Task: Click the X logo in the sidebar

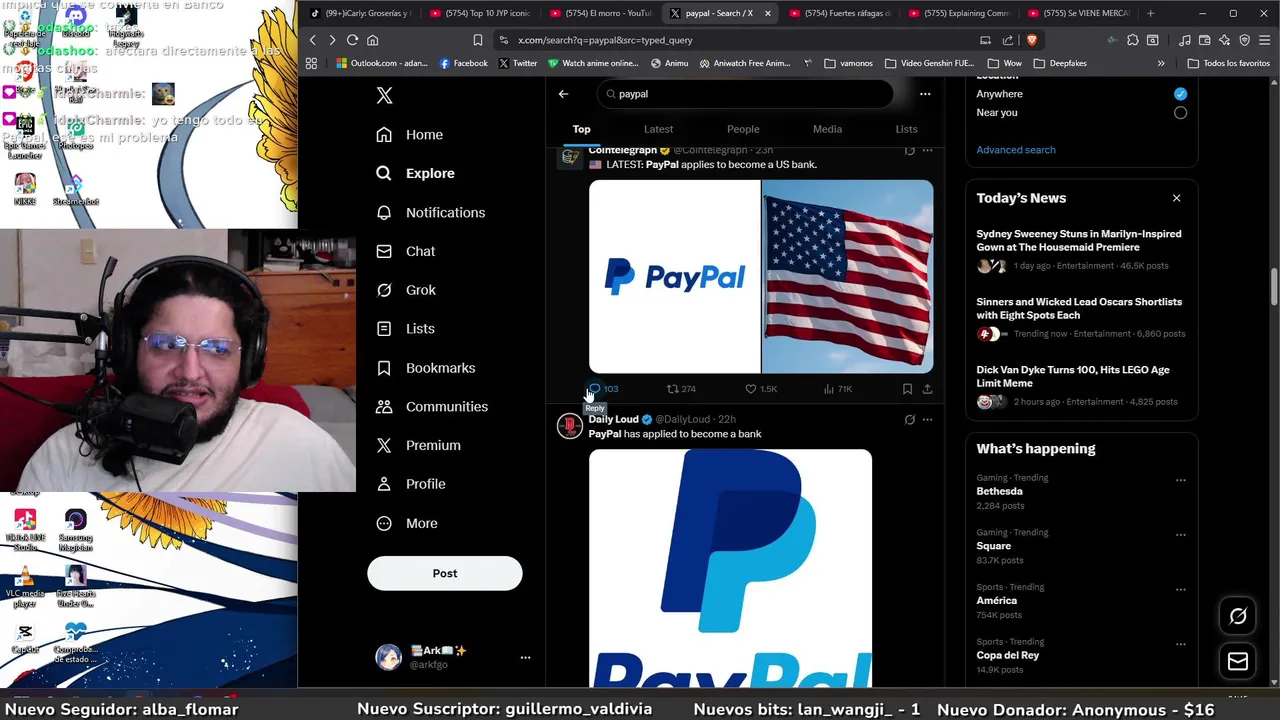Action: [384, 95]
